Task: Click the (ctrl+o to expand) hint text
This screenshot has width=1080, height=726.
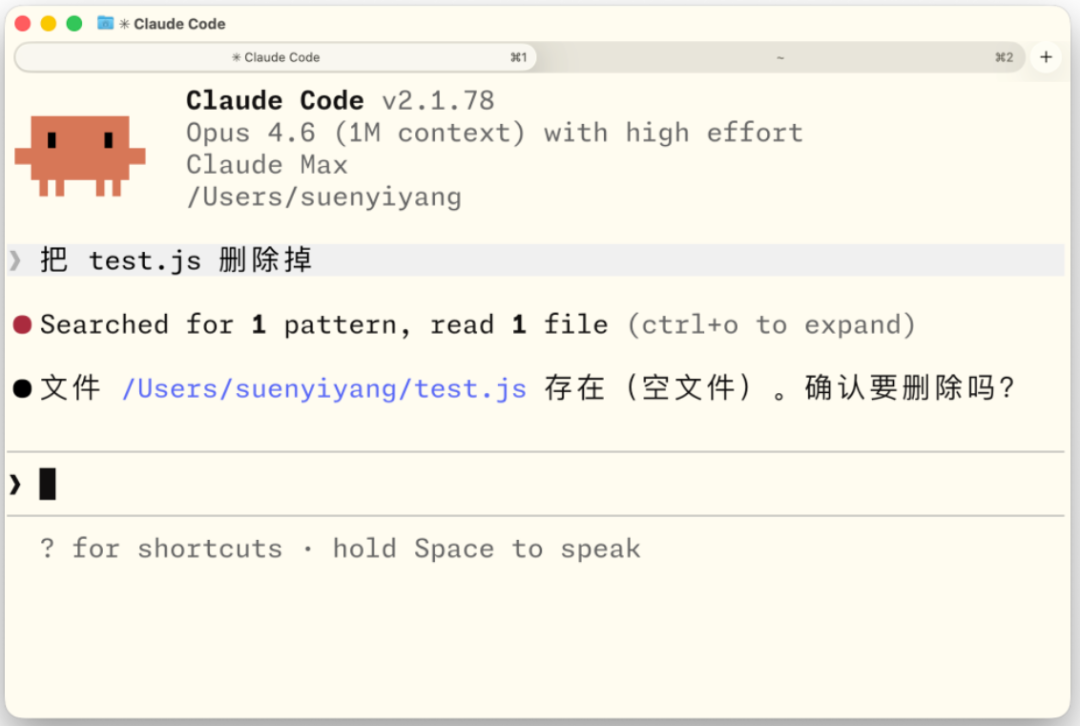Action: 771,324
